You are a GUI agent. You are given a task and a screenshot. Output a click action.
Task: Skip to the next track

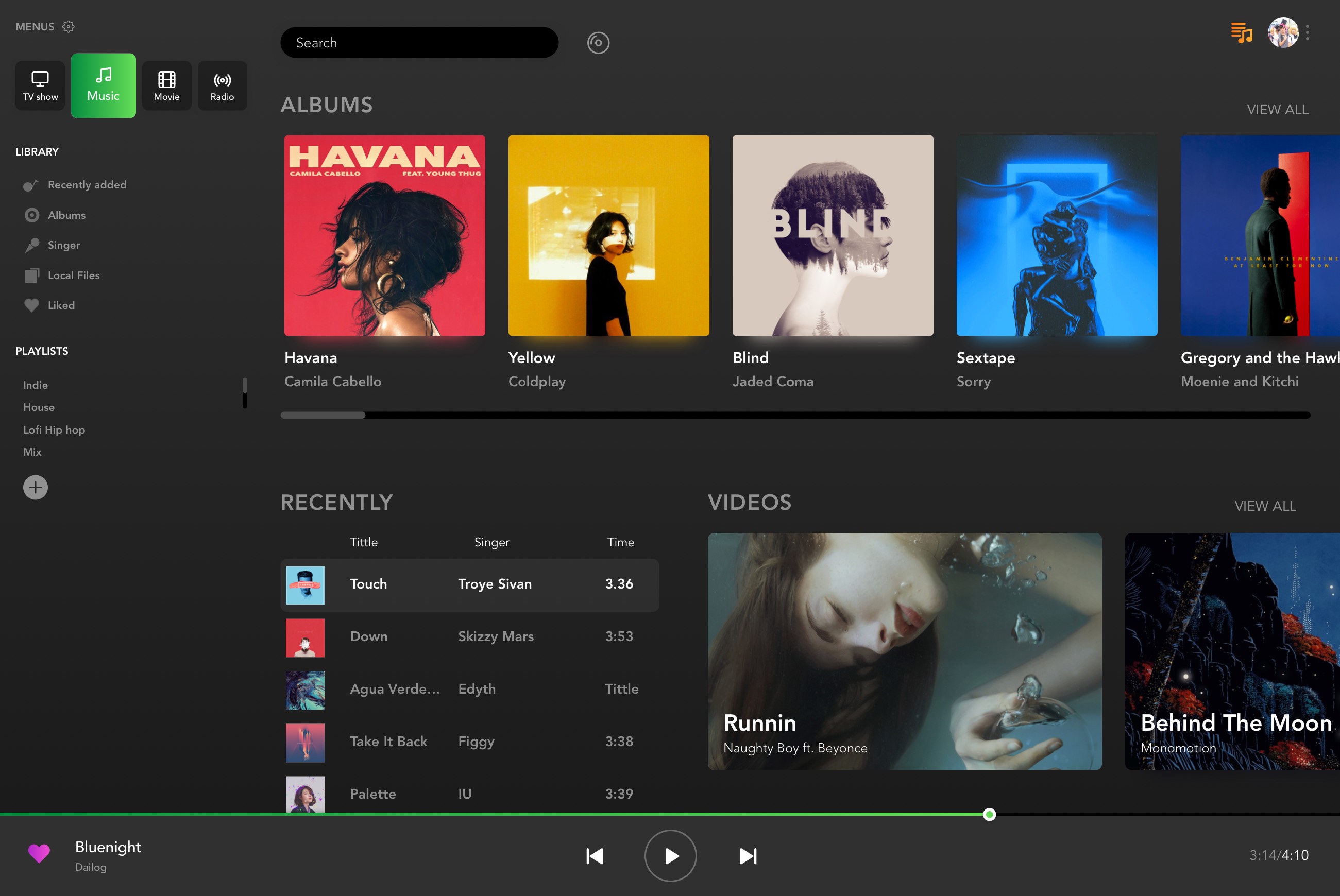(748, 856)
